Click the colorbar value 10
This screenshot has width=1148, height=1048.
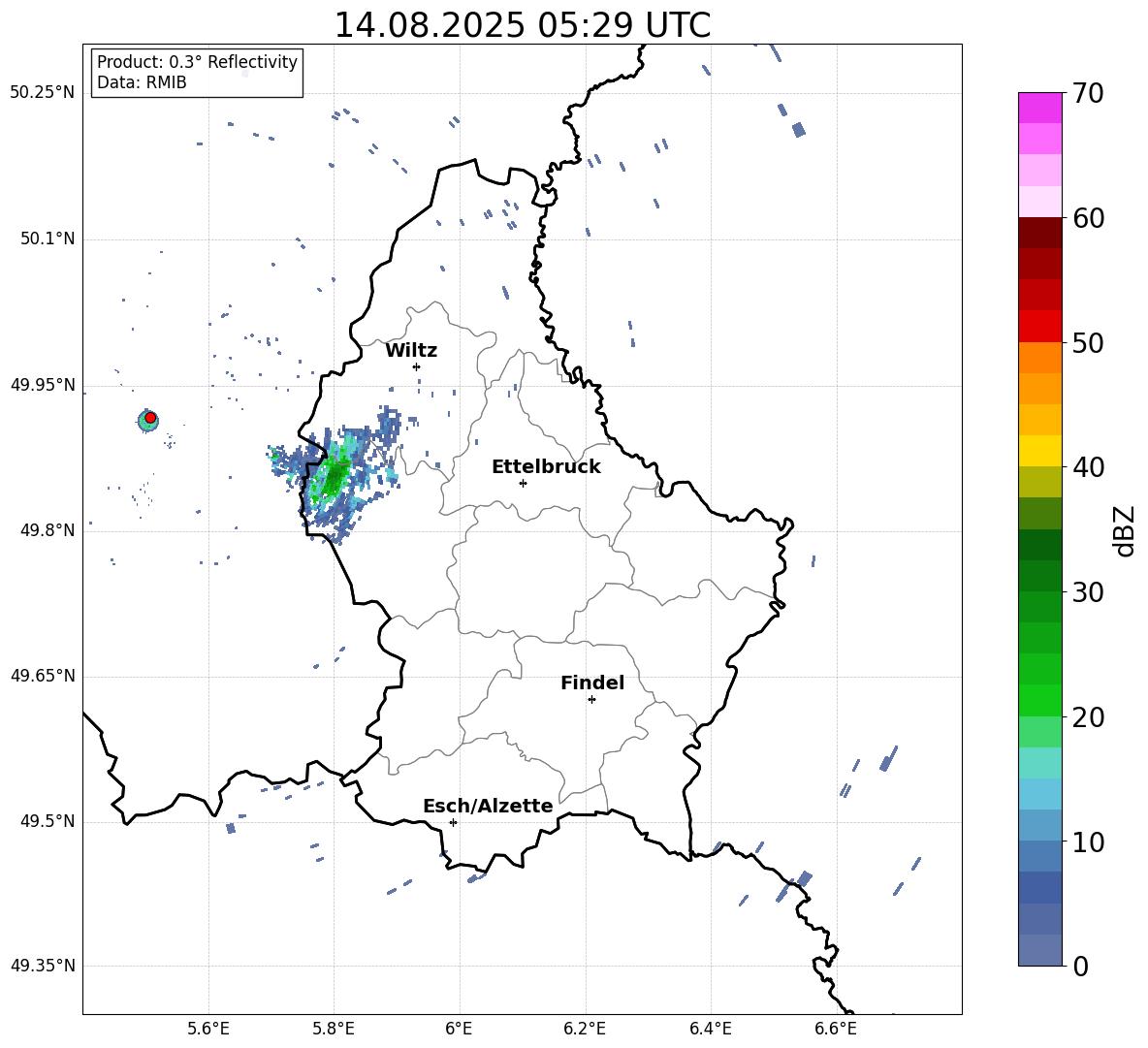coord(1088,842)
